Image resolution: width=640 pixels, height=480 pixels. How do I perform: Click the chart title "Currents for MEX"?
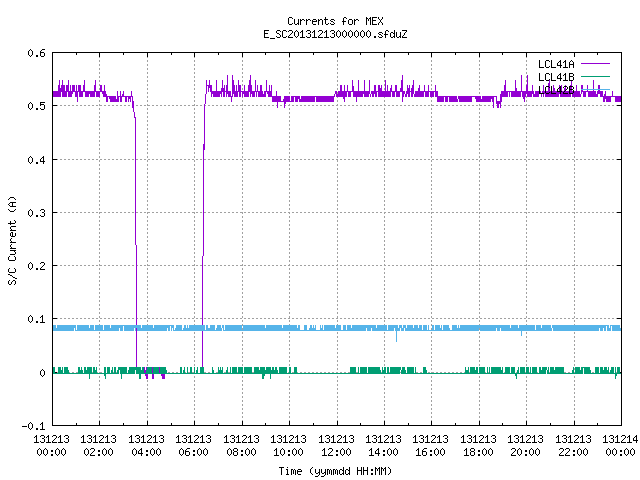click(x=335, y=21)
